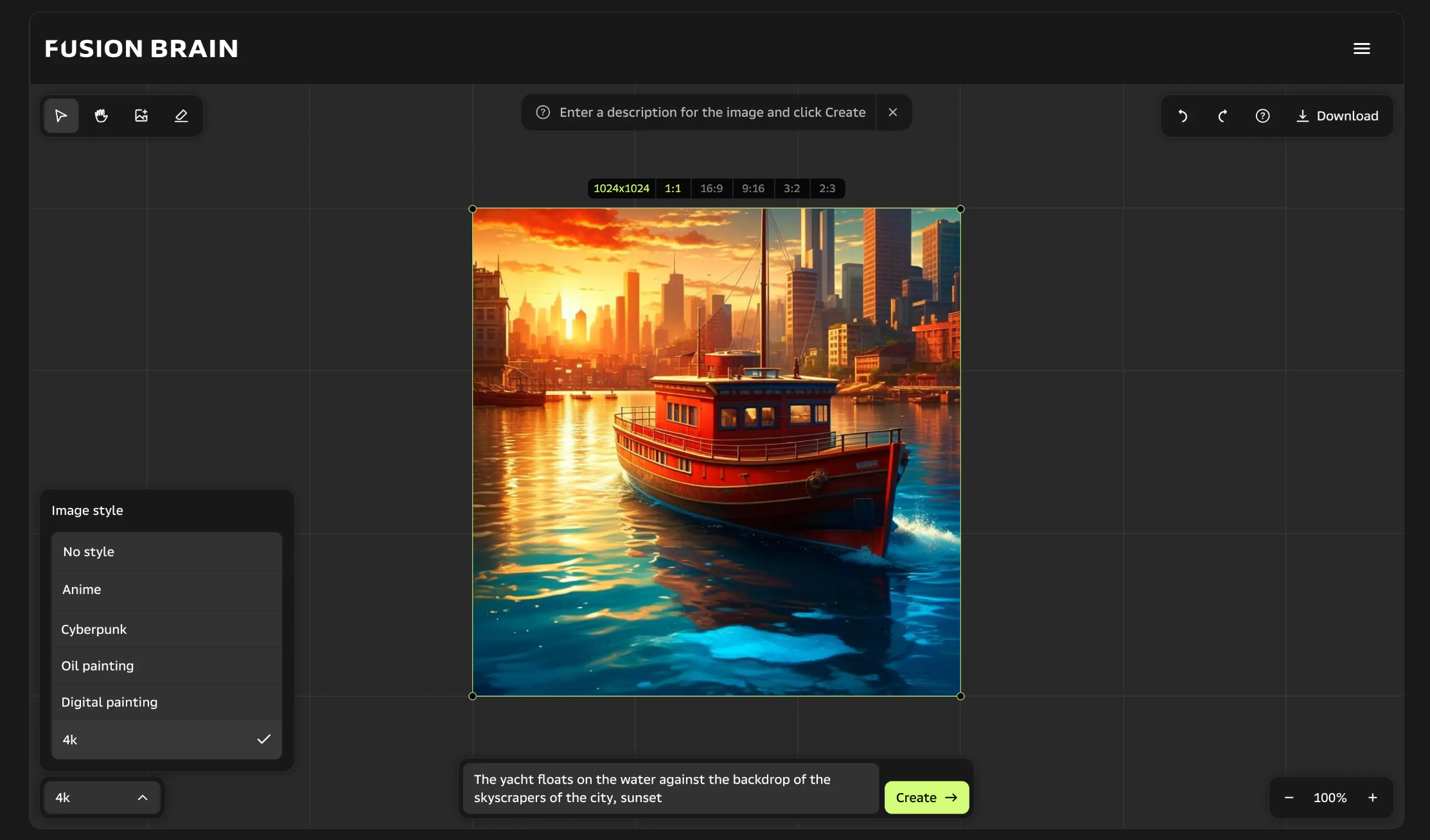Image resolution: width=1430 pixels, height=840 pixels.
Task: Open the 1024x1024 resolution dropdown
Action: pos(621,188)
